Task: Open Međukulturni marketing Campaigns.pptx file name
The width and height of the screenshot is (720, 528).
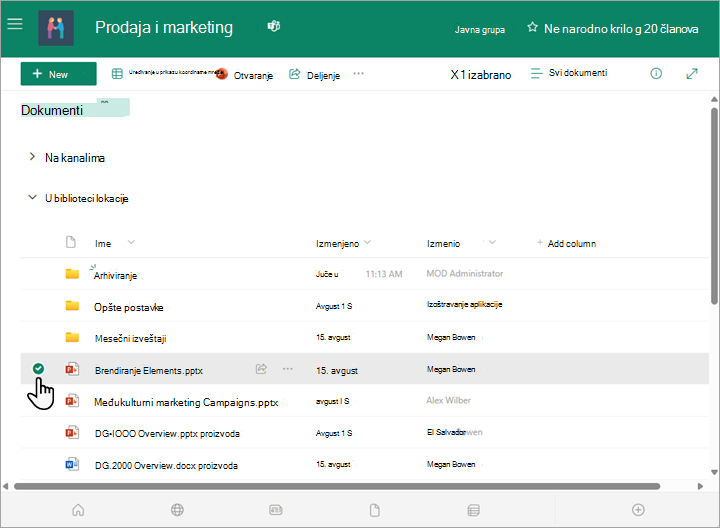Action: tap(186, 402)
